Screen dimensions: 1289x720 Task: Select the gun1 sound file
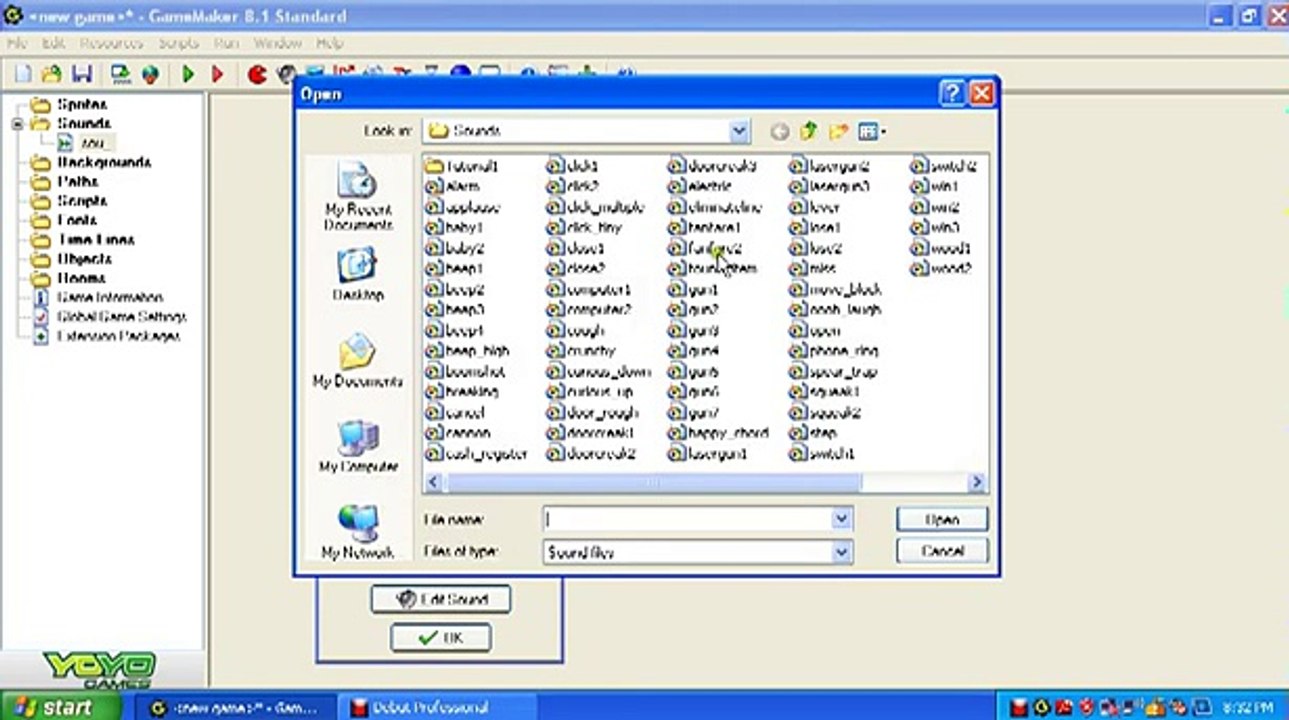click(x=693, y=289)
